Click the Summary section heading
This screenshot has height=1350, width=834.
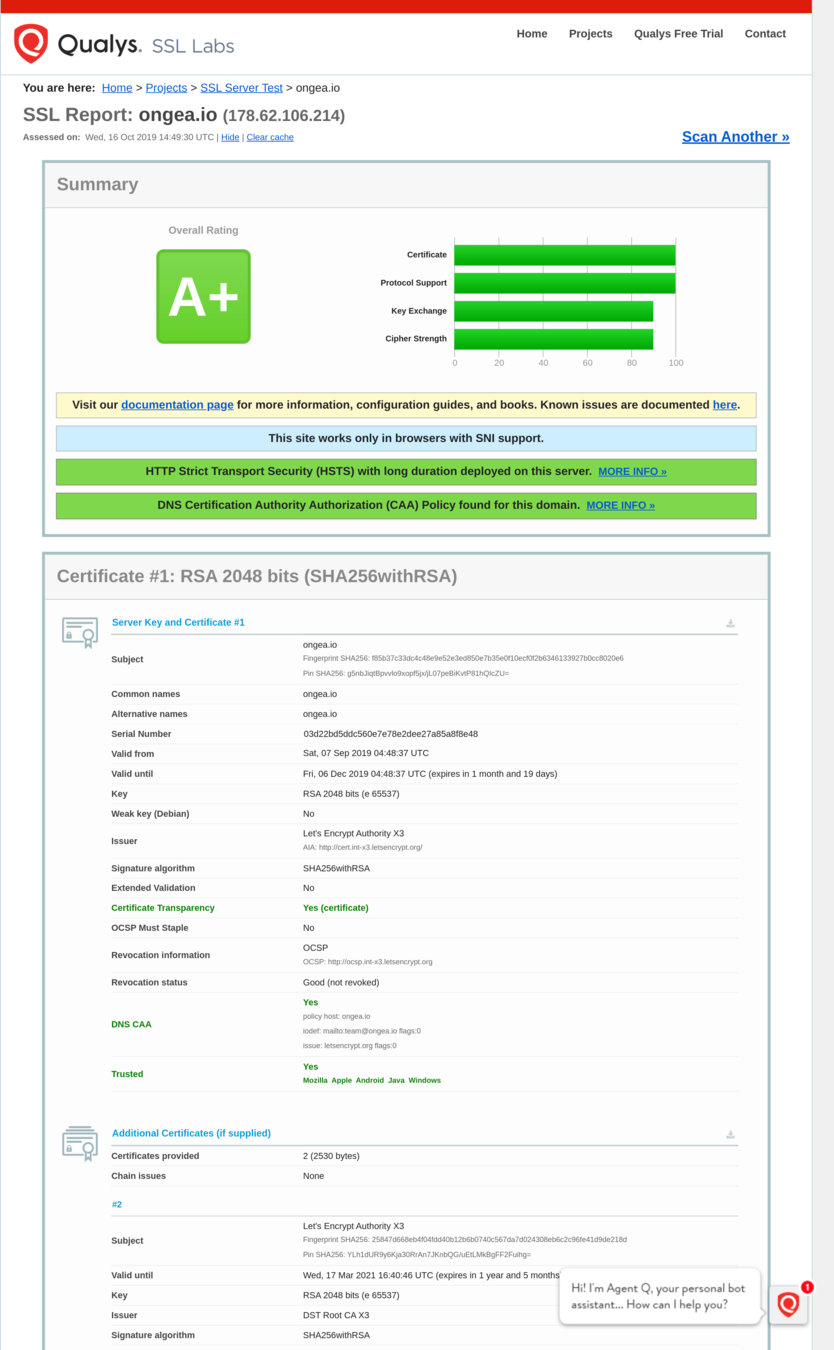click(97, 184)
